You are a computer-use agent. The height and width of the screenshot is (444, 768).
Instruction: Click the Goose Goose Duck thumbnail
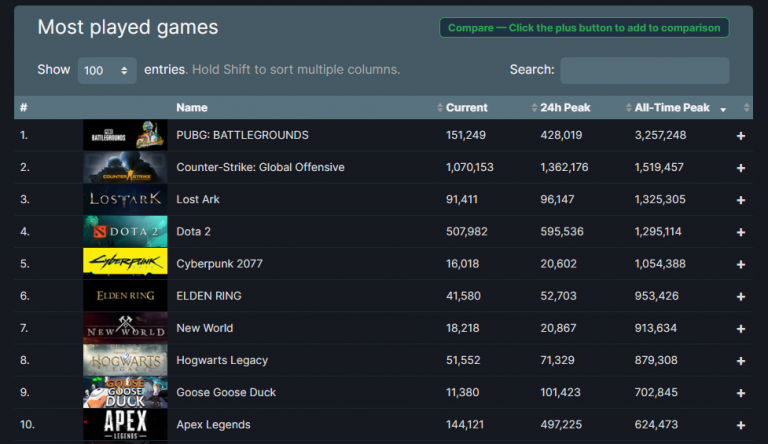pyautogui.click(x=125, y=392)
